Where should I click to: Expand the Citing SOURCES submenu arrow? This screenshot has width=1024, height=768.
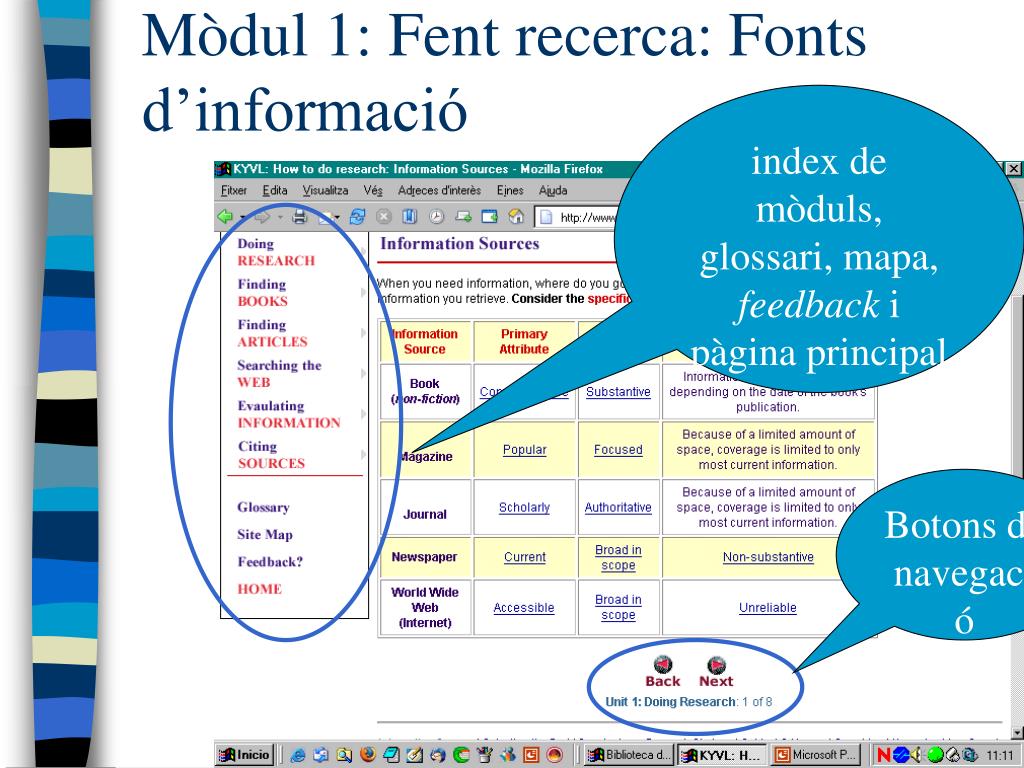point(364,455)
